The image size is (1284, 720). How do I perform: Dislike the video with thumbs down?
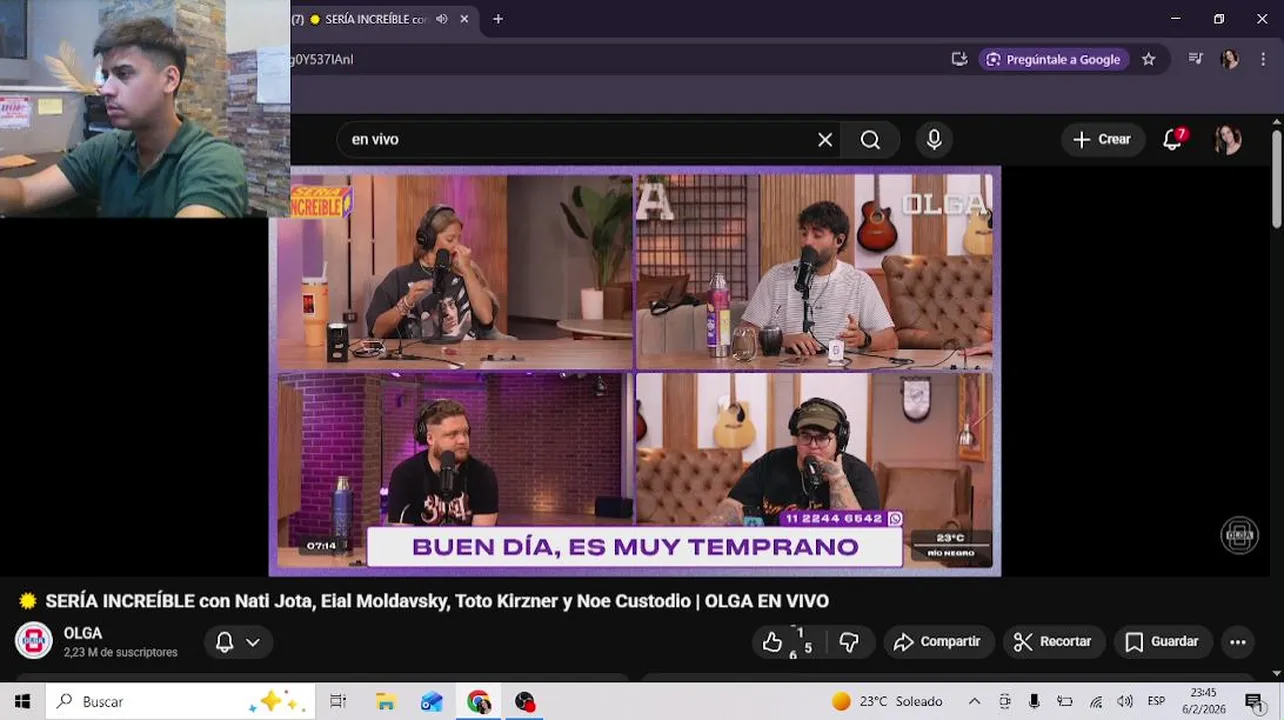coord(850,642)
